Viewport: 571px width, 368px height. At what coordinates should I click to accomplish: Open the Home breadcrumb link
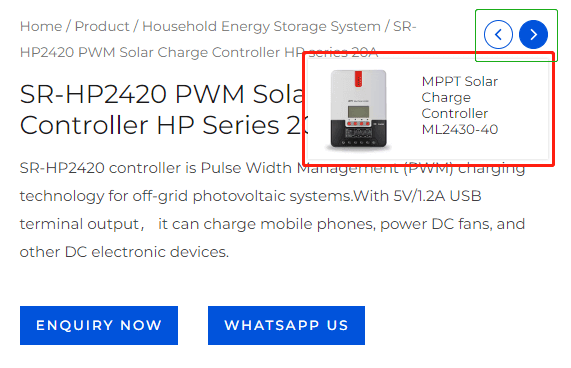coord(41,27)
